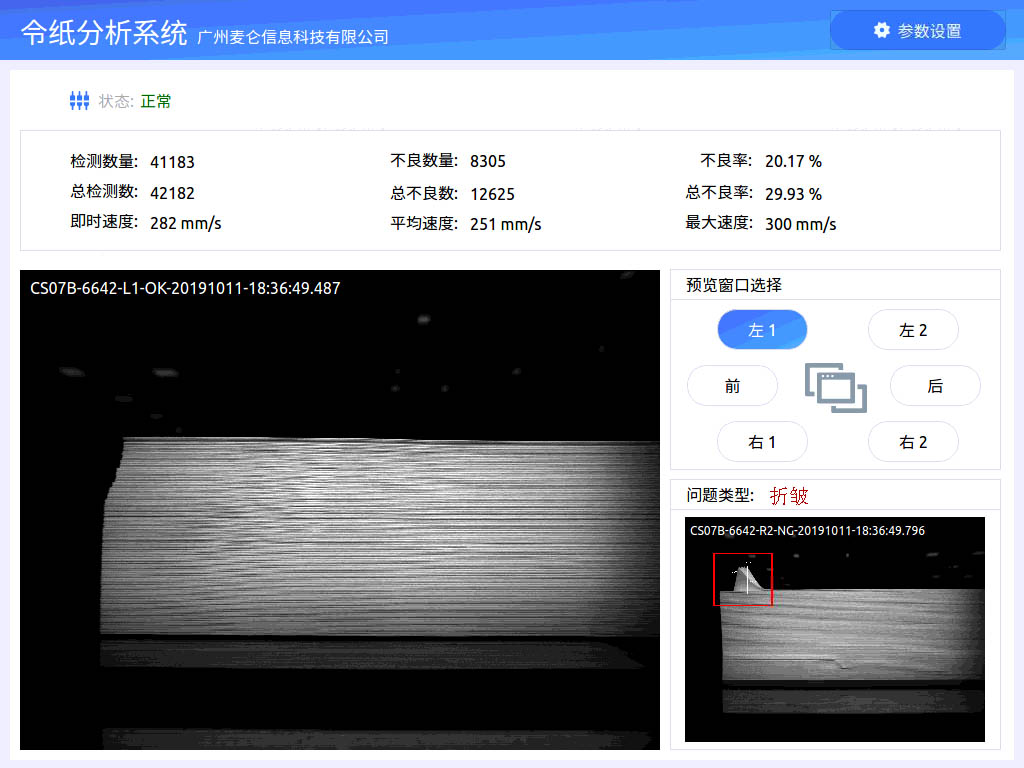
Task: Select the 右 2 camera view
Action: tap(913, 441)
